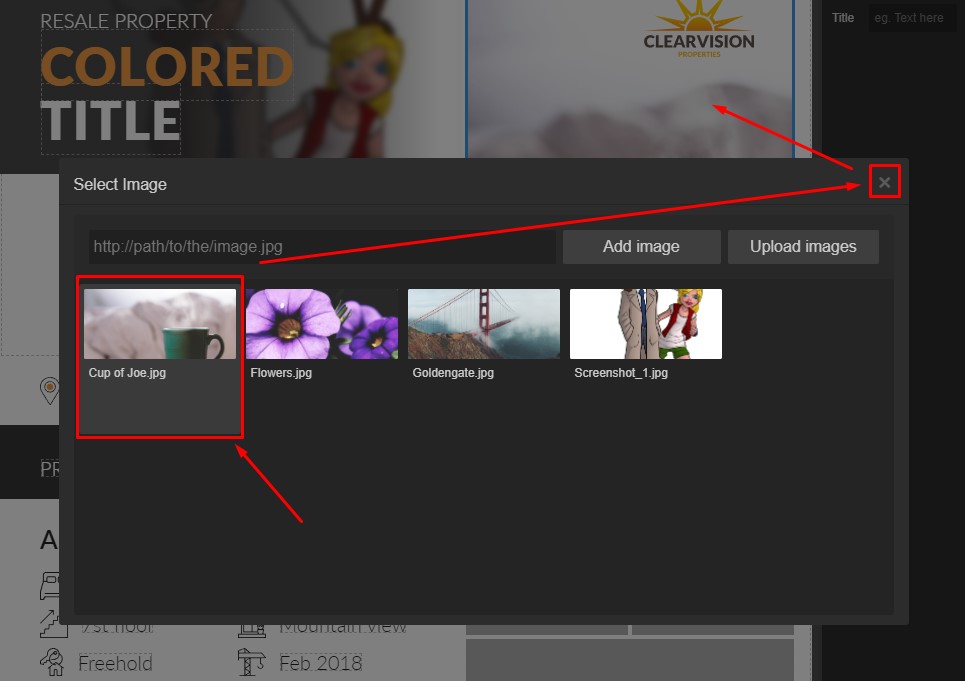Click the Freehold house-key icon
The height and width of the screenshot is (681, 965).
click(51, 661)
